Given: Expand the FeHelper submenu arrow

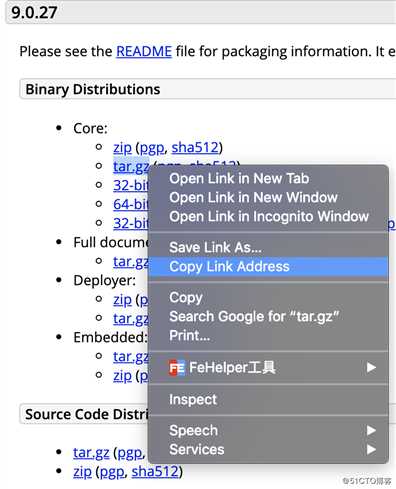Looking at the screenshot, I should point(371,368).
